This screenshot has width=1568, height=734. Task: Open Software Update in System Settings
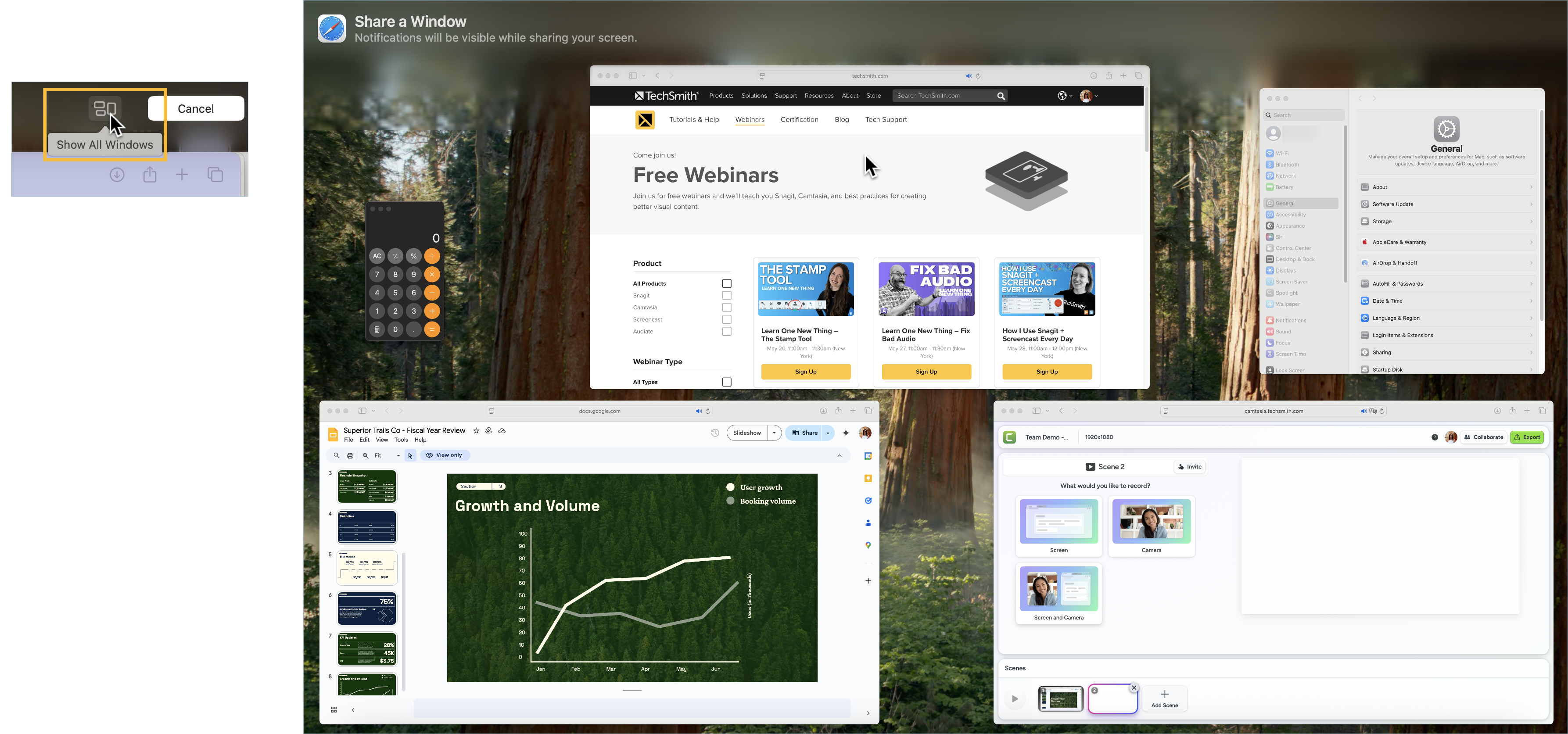[x=1446, y=204]
